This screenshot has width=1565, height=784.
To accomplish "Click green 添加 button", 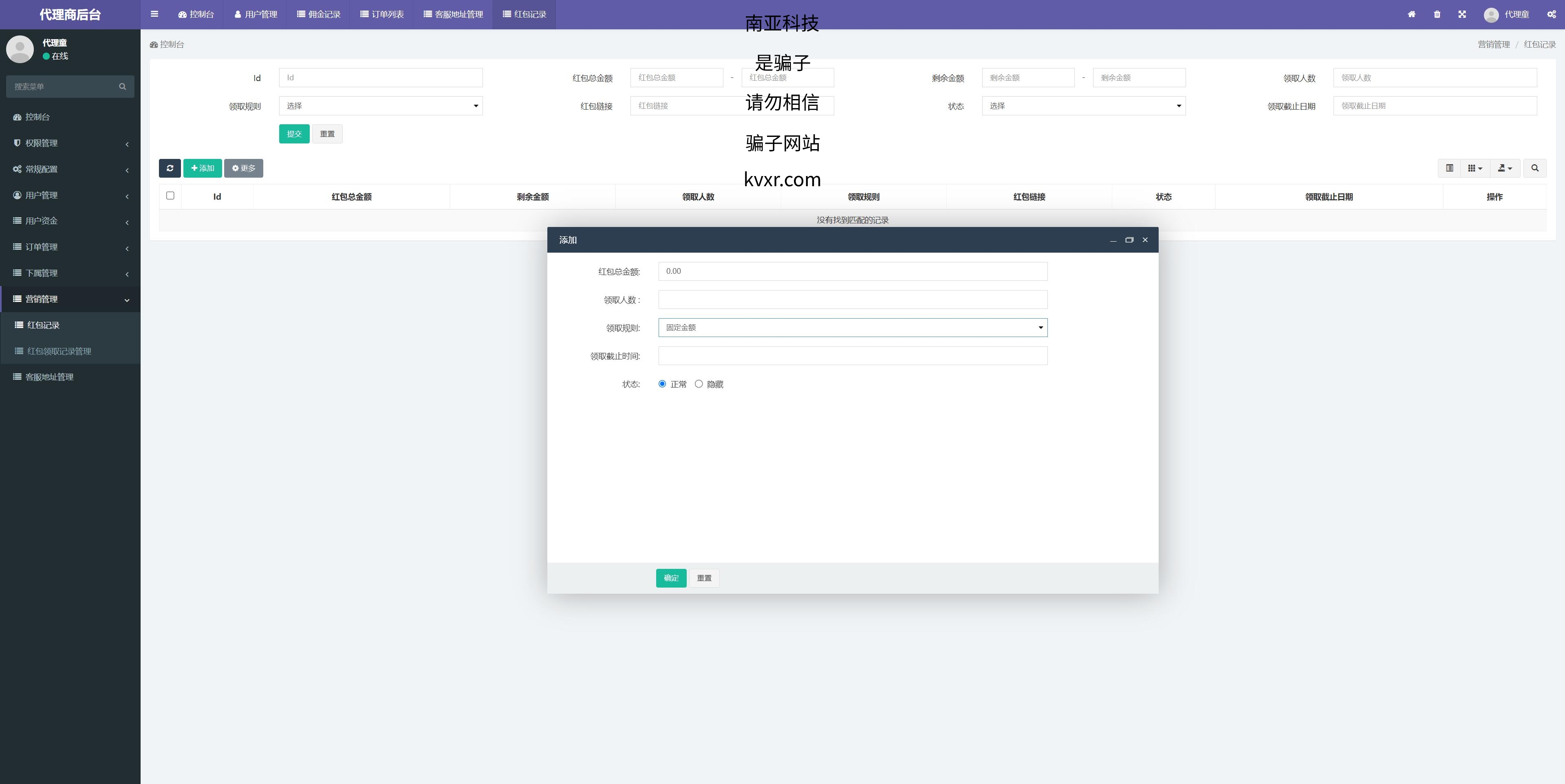I will click(x=202, y=168).
